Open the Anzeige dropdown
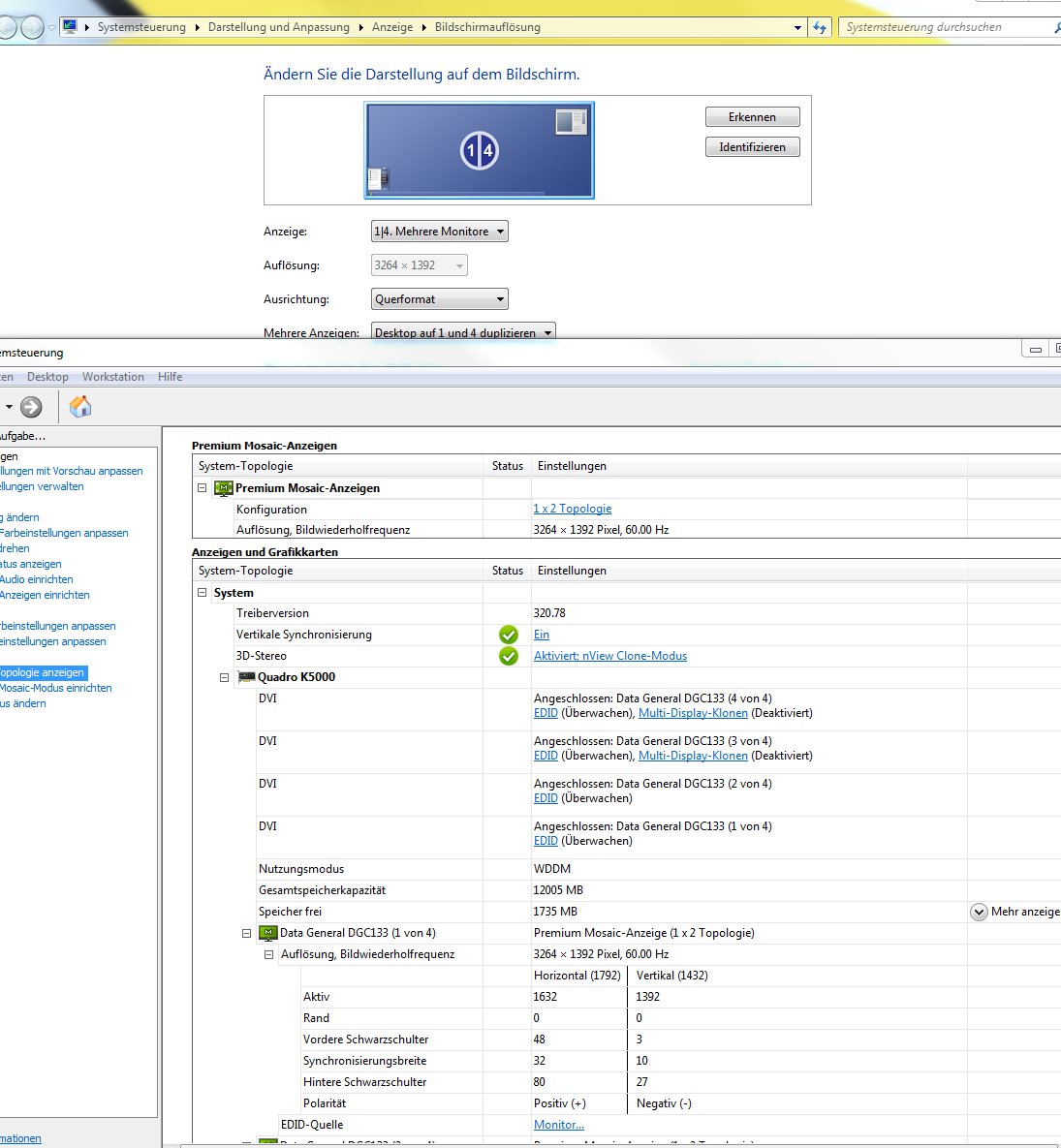 pos(439,232)
